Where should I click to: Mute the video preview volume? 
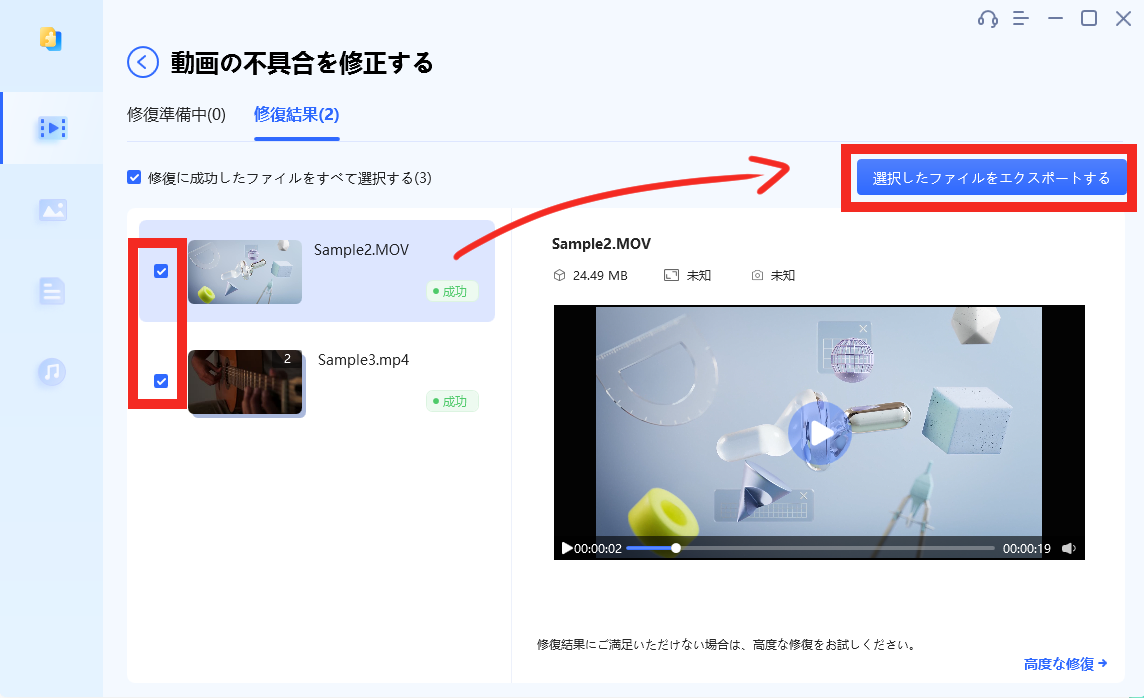tap(1069, 548)
